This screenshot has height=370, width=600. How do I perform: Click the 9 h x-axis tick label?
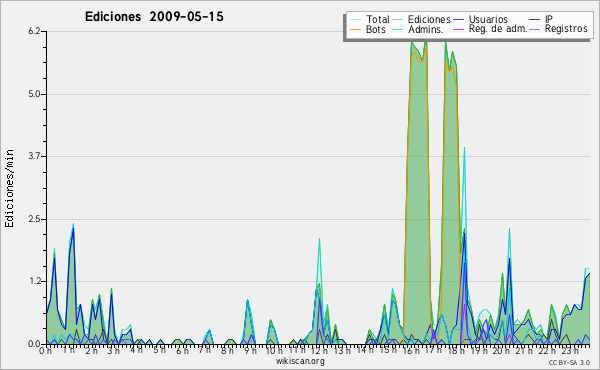point(250,350)
